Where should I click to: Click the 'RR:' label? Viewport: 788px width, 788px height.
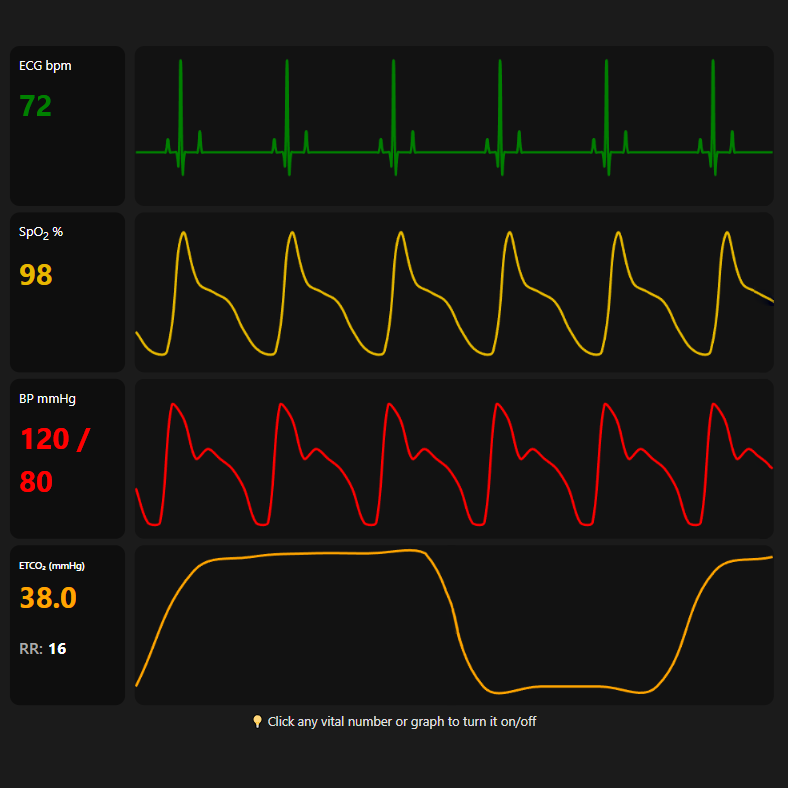click(31, 649)
